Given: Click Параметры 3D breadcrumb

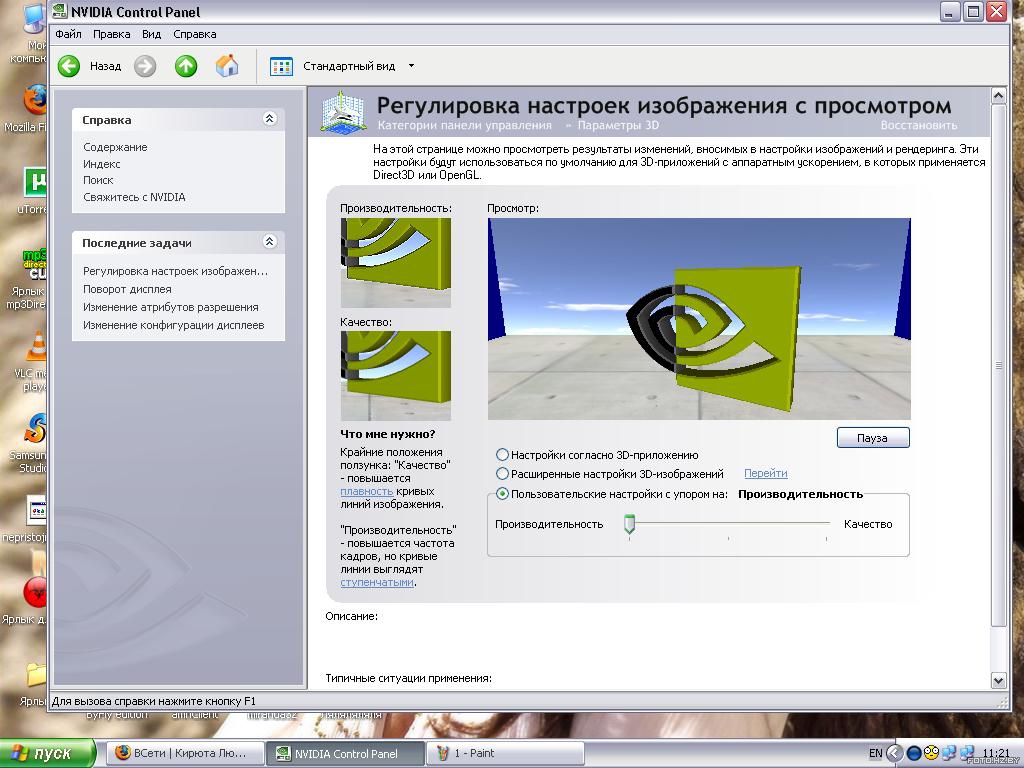Looking at the screenshot, I should pyautogui.click(x=618, y=125).
